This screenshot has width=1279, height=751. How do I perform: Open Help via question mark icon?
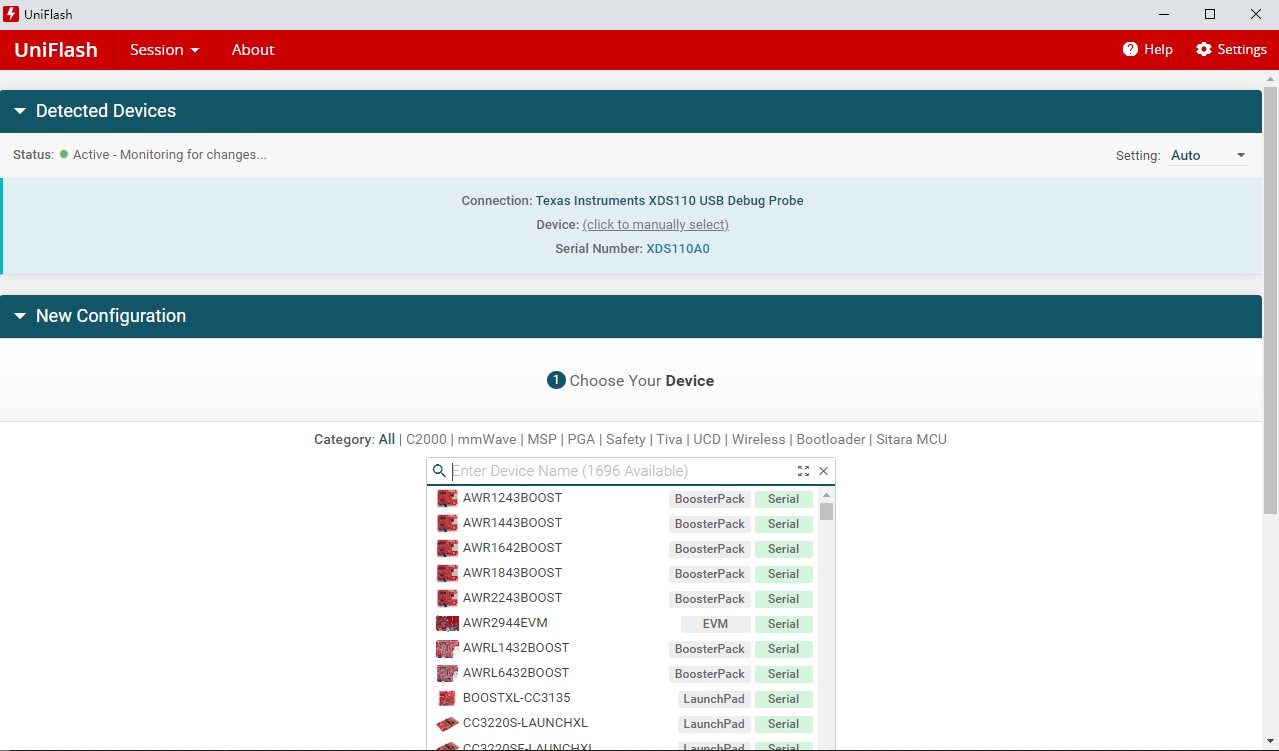(1131, 49)
